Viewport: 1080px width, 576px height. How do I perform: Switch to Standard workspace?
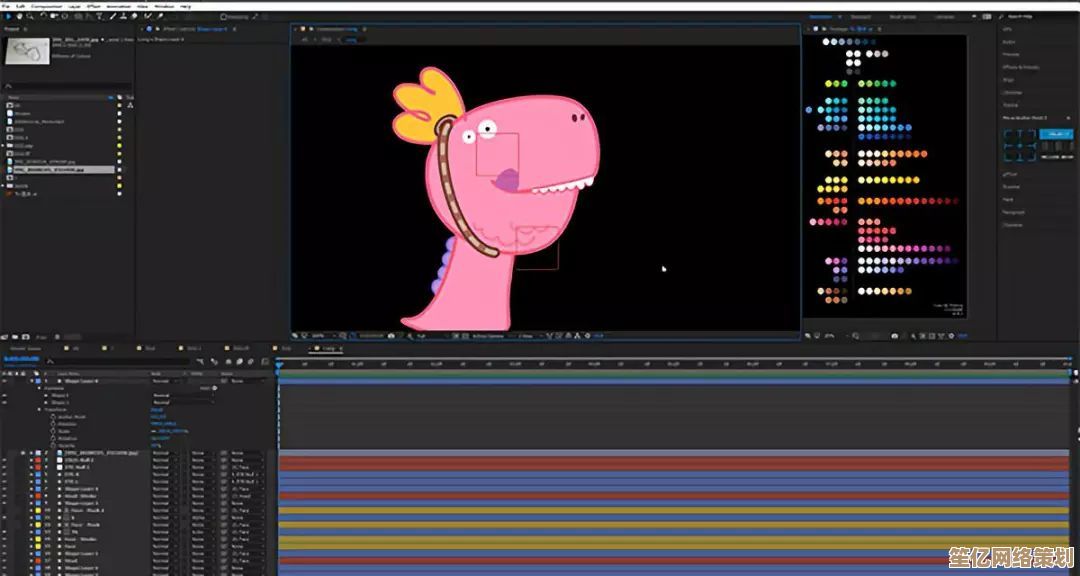[861, 17]
